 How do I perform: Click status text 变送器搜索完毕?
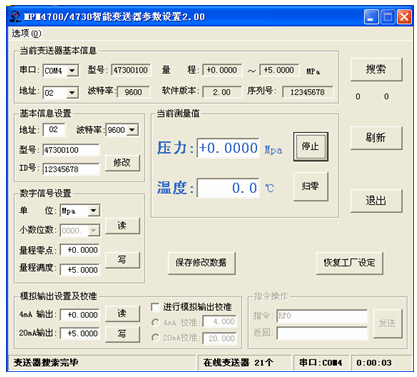coord(46,363)
